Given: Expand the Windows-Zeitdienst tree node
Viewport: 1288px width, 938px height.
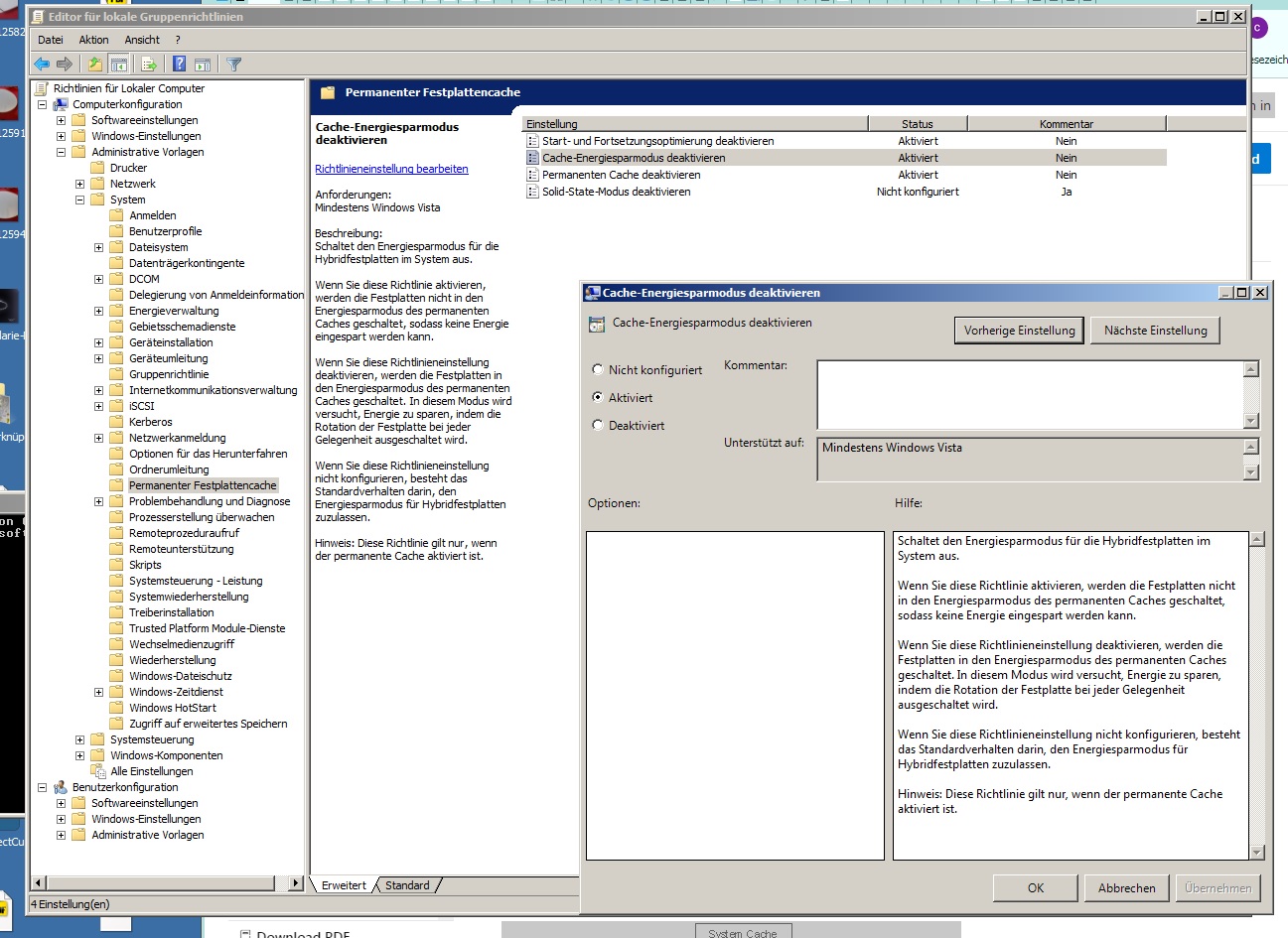Looking at the screenshot, I should [x=98, y=692].
